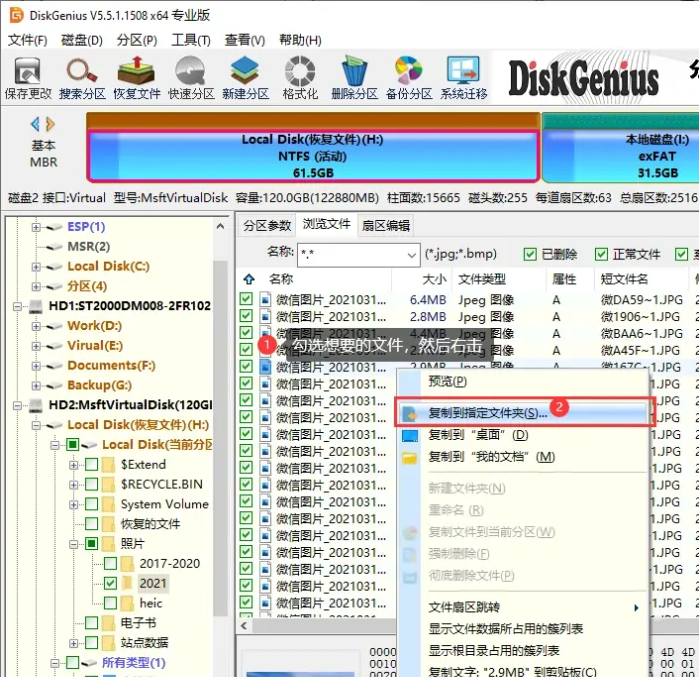Choose 复制到指定文件夹(S)... from context menu
The image size is (699, 677).
click(x=523, y=413)
